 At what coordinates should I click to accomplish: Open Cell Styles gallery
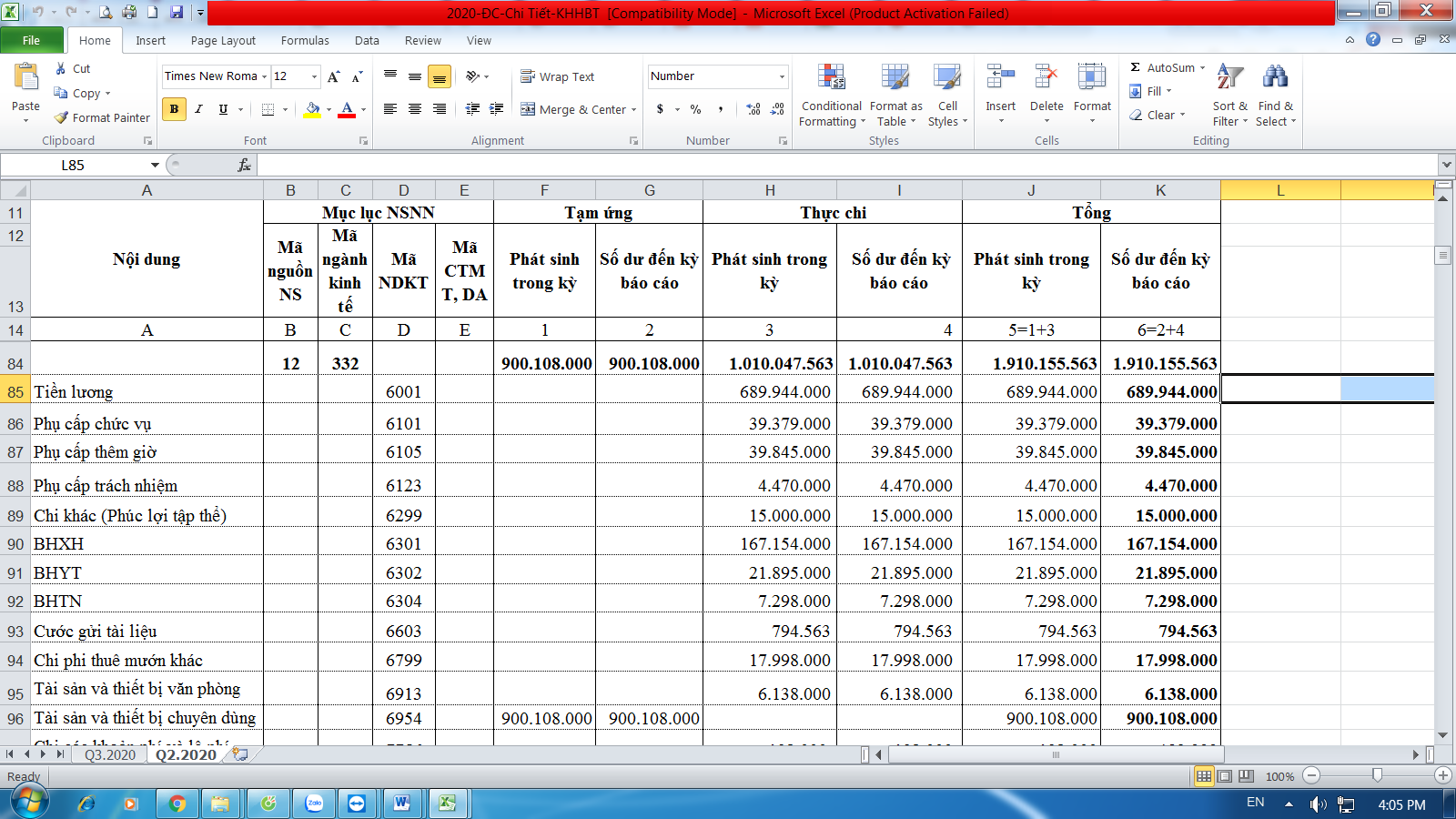coord(947,95)
